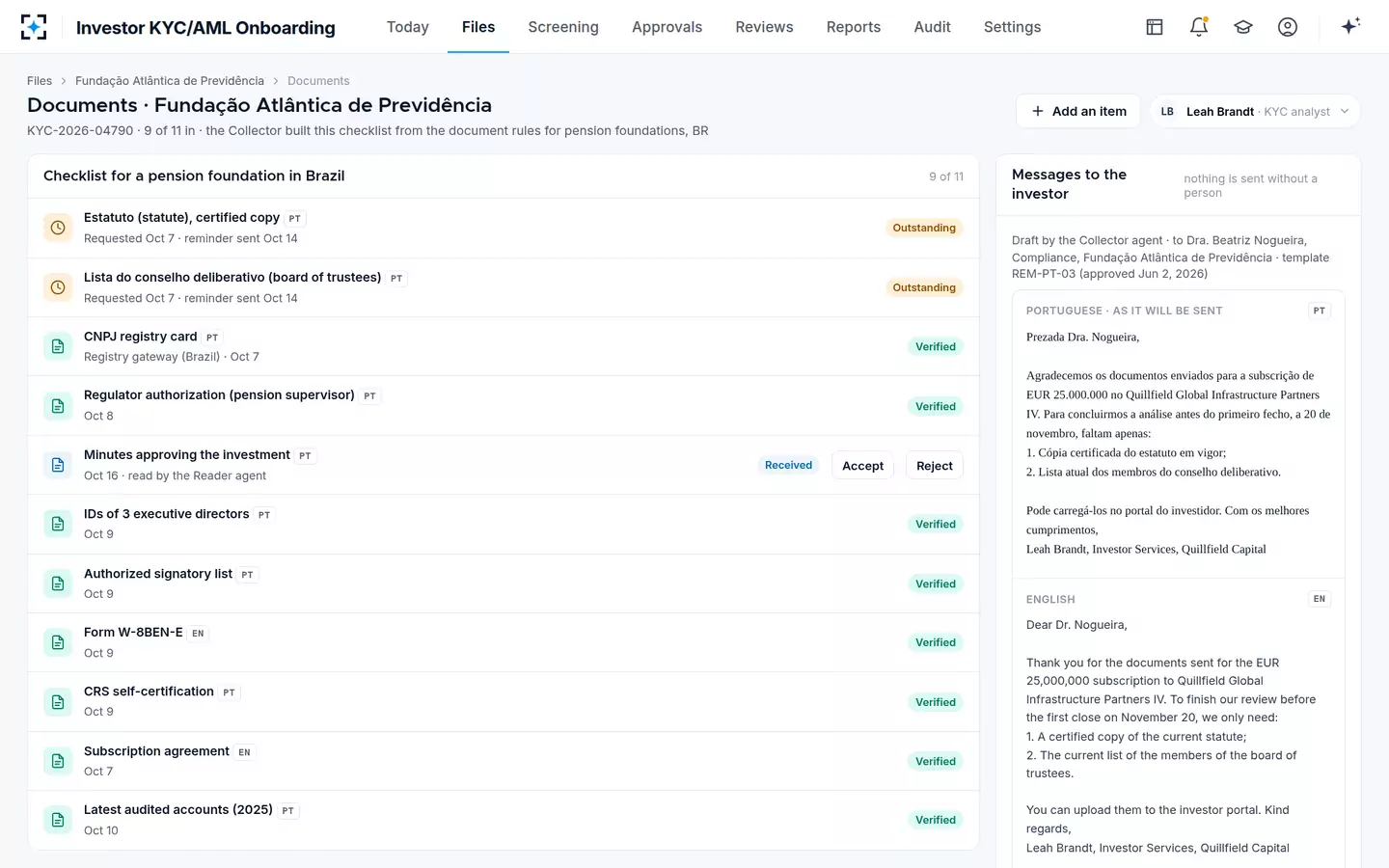Open the user account icon
The height and width of the screenshot is (868, 1389).
(x=1288, y=27)
